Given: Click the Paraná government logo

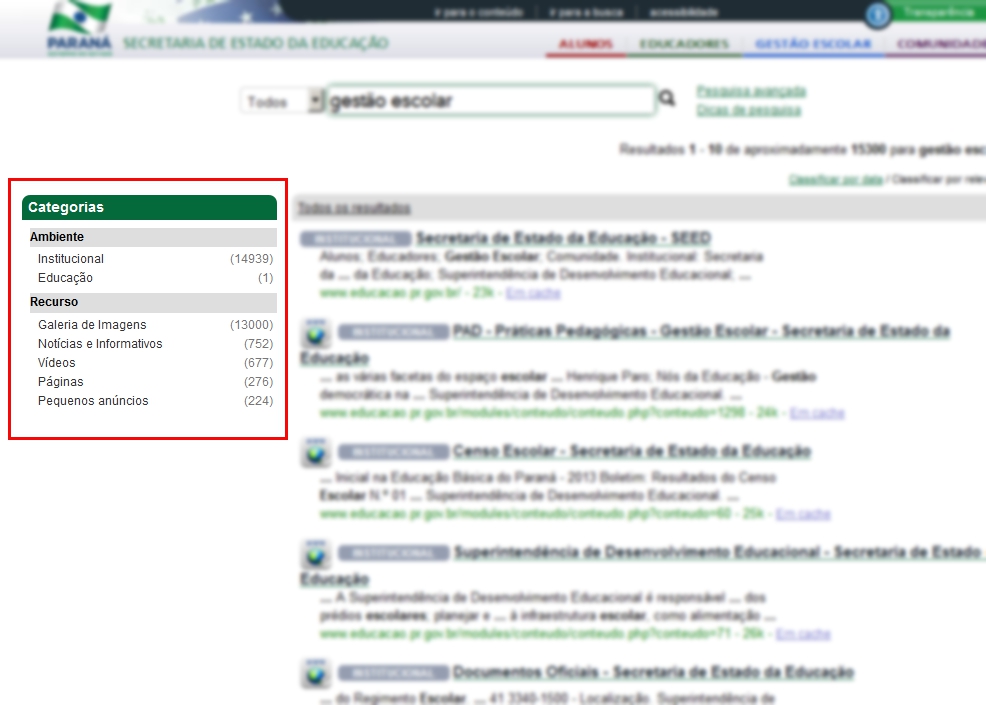Looking at the screenshot, I should coord(79,29).
